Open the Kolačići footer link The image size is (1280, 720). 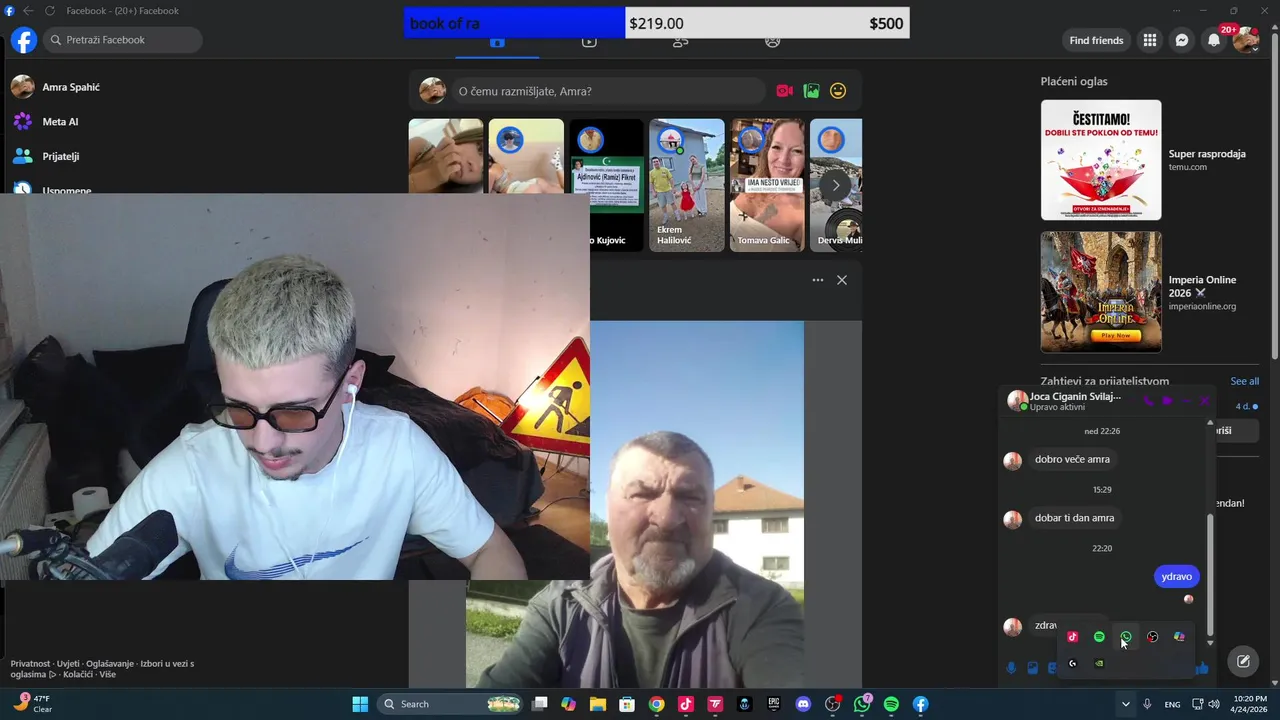(x=77, y=674)
